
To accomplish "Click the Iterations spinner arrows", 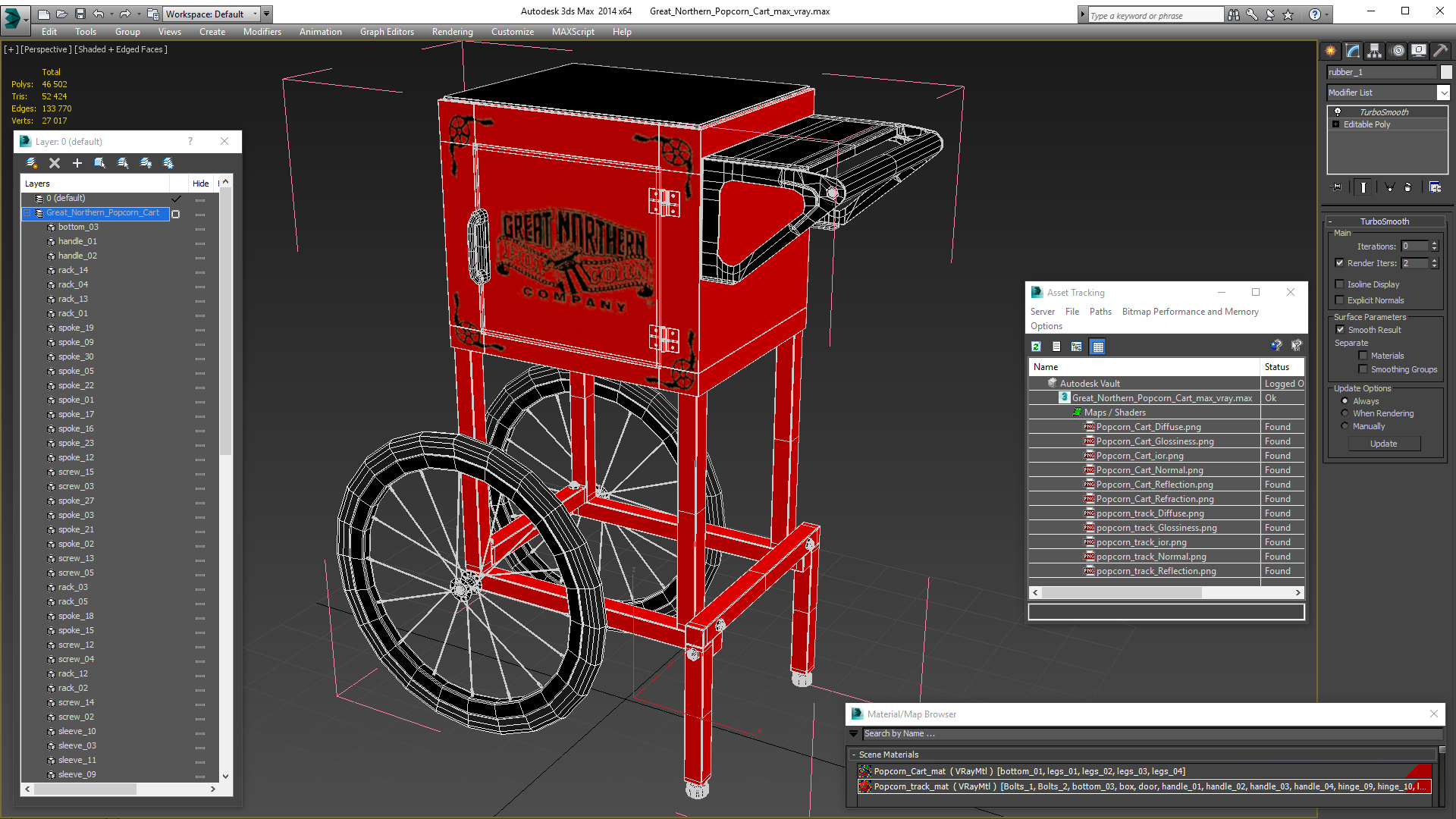I will click(x=1434, y=246).
